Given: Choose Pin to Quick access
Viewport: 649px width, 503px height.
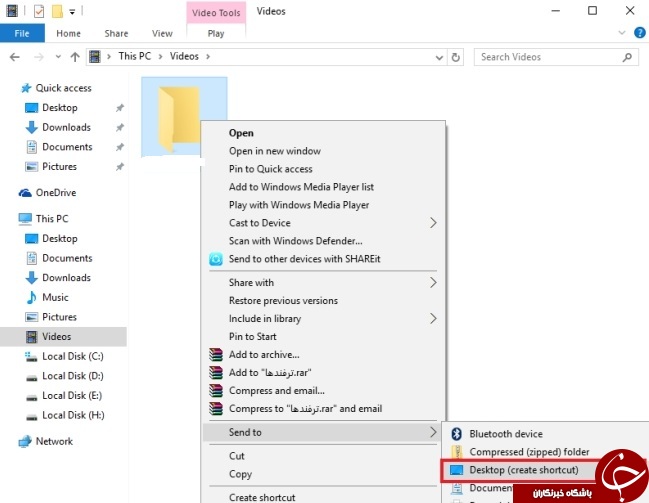Looking at the screenshot, I should pyautogui.click(x=270, y=169).
